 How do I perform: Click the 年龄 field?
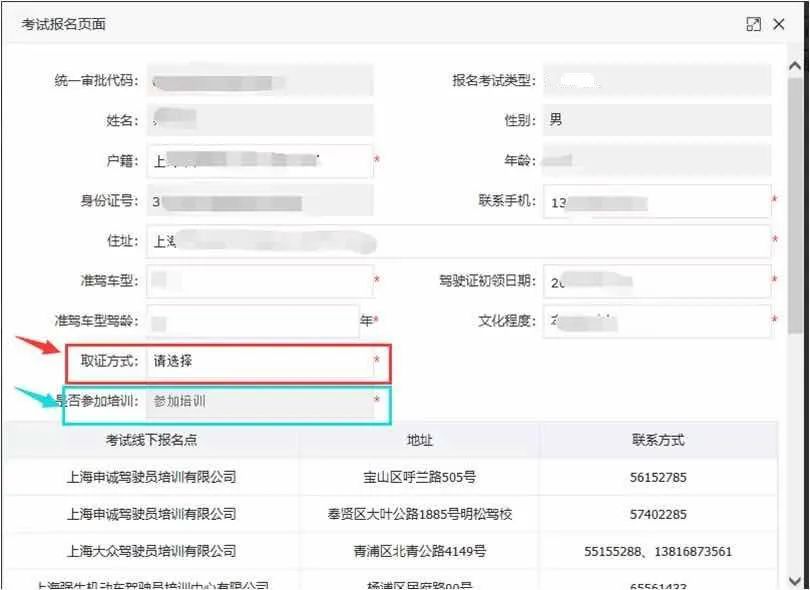coord(657,161)
